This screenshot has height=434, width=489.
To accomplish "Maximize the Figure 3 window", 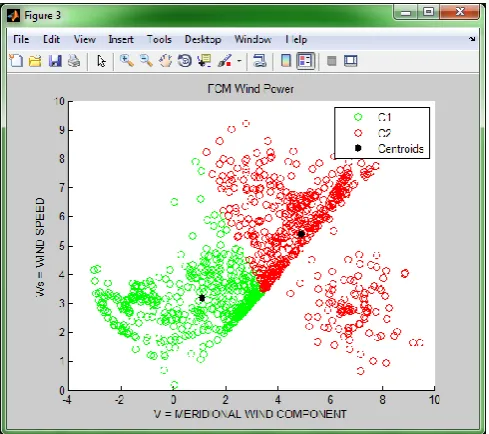I will (x=428, y=12).
